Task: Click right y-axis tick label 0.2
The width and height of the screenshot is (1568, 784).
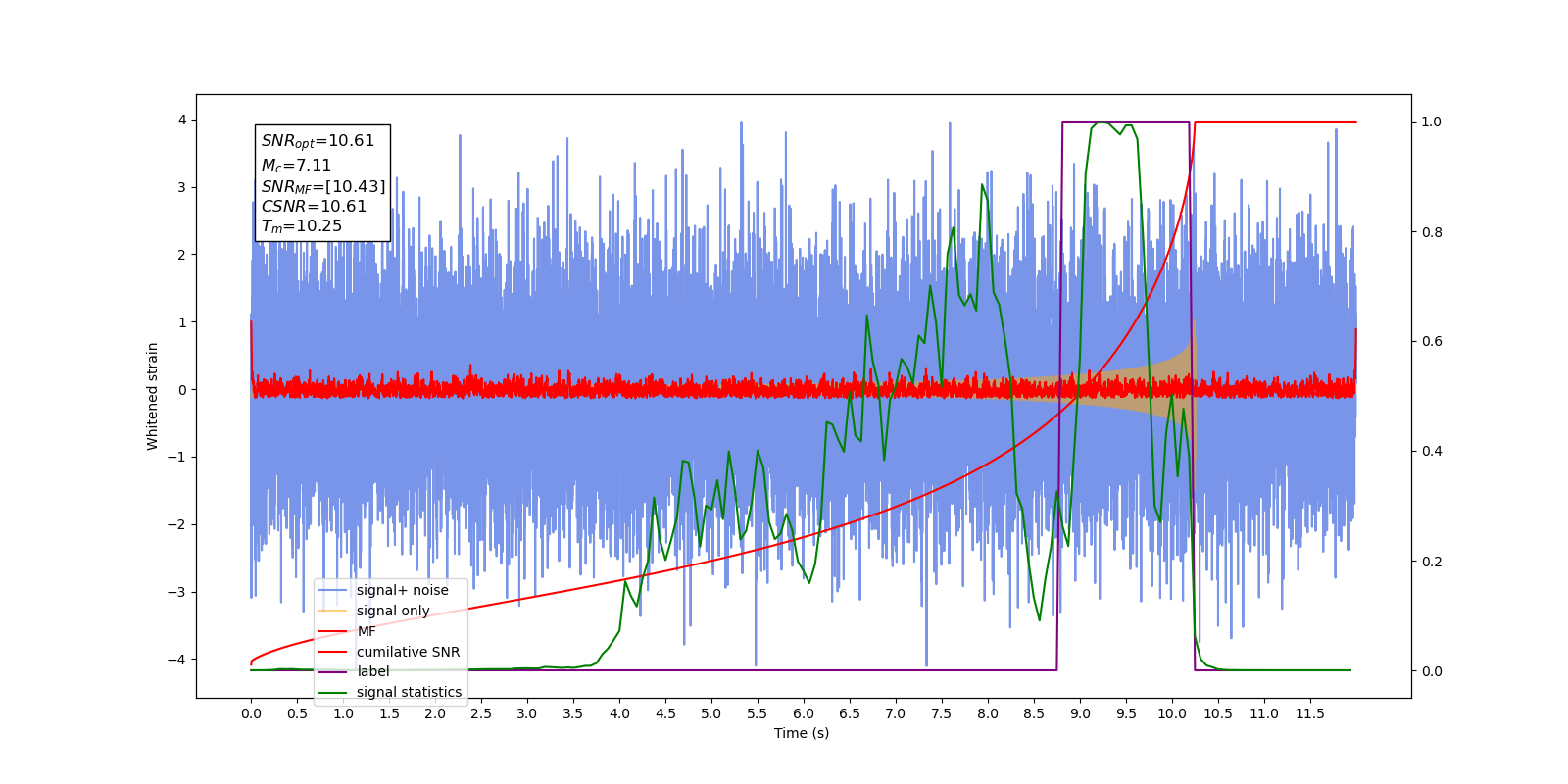Action: tap(1432, 562)
